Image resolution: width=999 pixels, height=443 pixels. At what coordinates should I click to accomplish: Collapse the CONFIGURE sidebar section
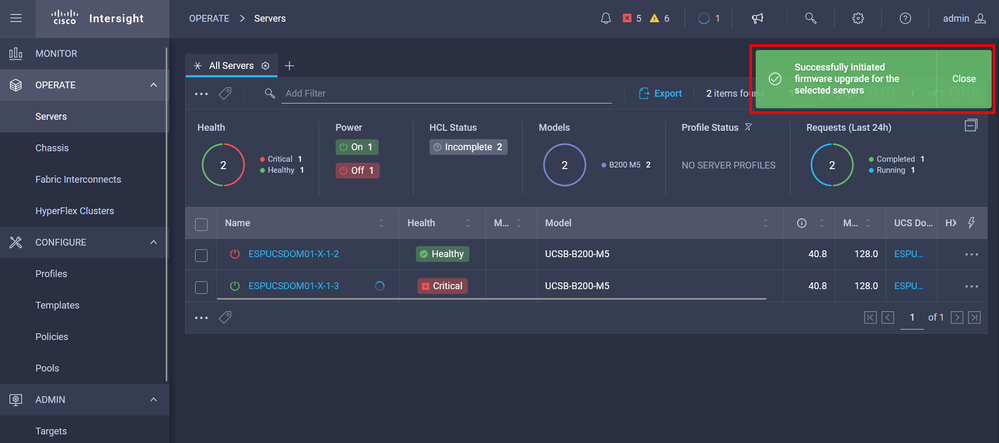tap(154, 242)
